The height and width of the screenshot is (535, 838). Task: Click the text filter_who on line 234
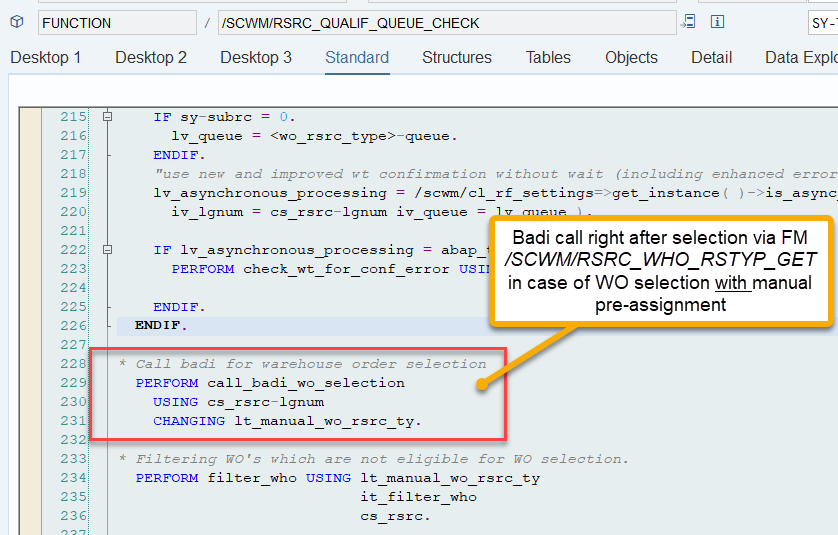252,478
